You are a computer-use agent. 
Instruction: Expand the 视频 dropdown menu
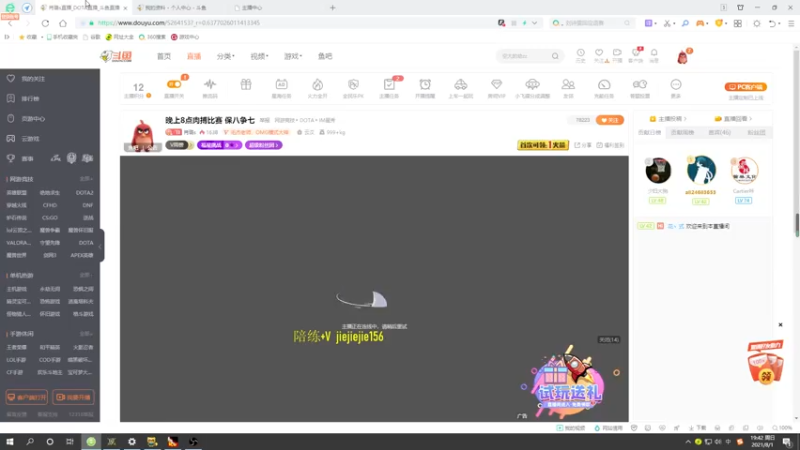[x=259, y=56]
